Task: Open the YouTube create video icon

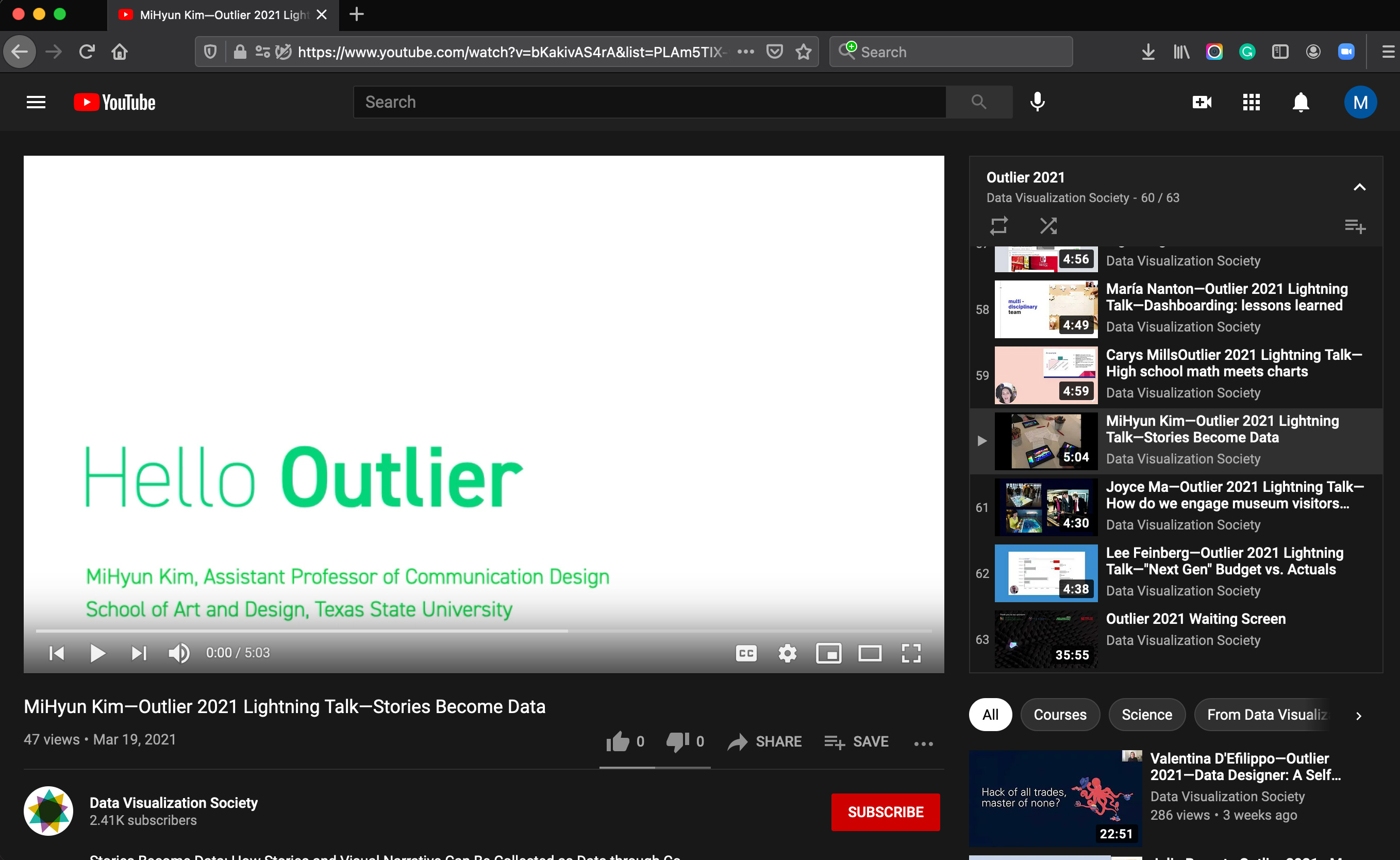Action: (x=1202, y=103)
